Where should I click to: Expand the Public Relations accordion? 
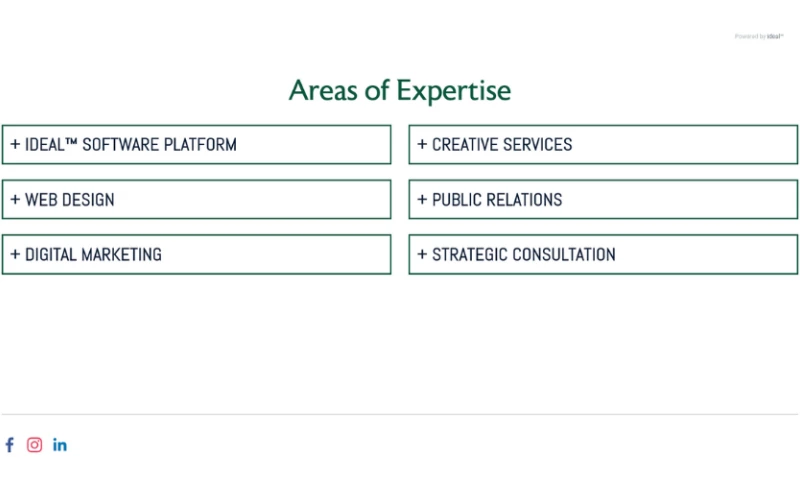coord(603,200)
